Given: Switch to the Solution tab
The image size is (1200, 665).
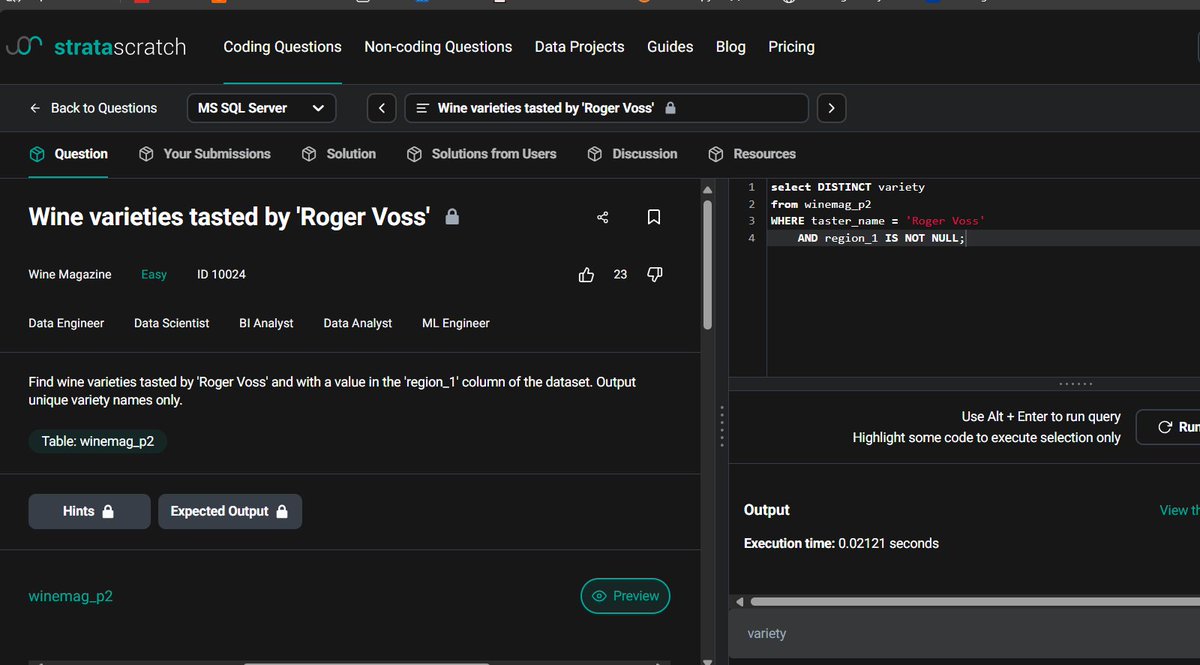Looking at the screenshot, I should (x=338, y=154).
